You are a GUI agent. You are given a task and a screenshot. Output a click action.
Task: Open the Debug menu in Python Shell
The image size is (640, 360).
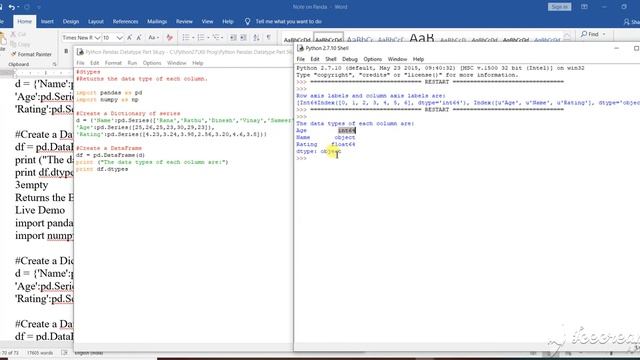click(350, 59)
